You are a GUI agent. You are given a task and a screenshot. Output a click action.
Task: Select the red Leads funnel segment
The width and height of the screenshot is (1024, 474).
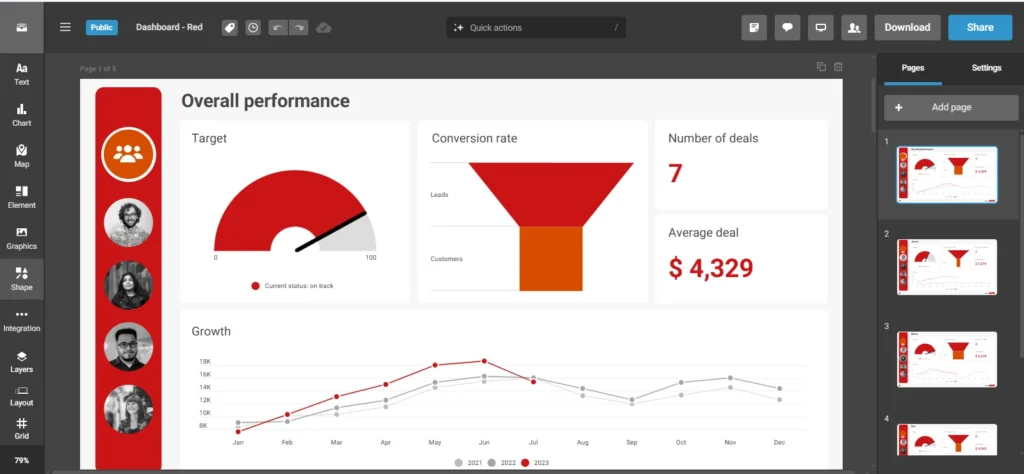[x=551, y=195]
